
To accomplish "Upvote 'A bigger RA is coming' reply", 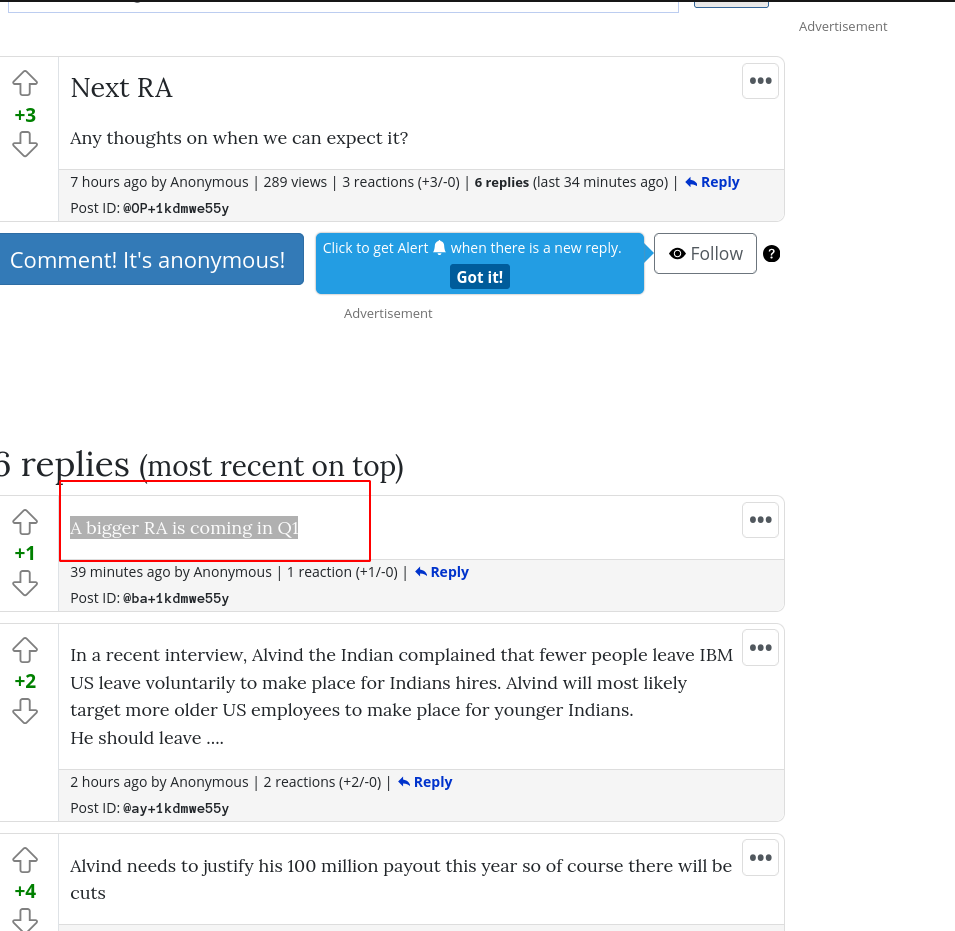I will coord(25,522).
